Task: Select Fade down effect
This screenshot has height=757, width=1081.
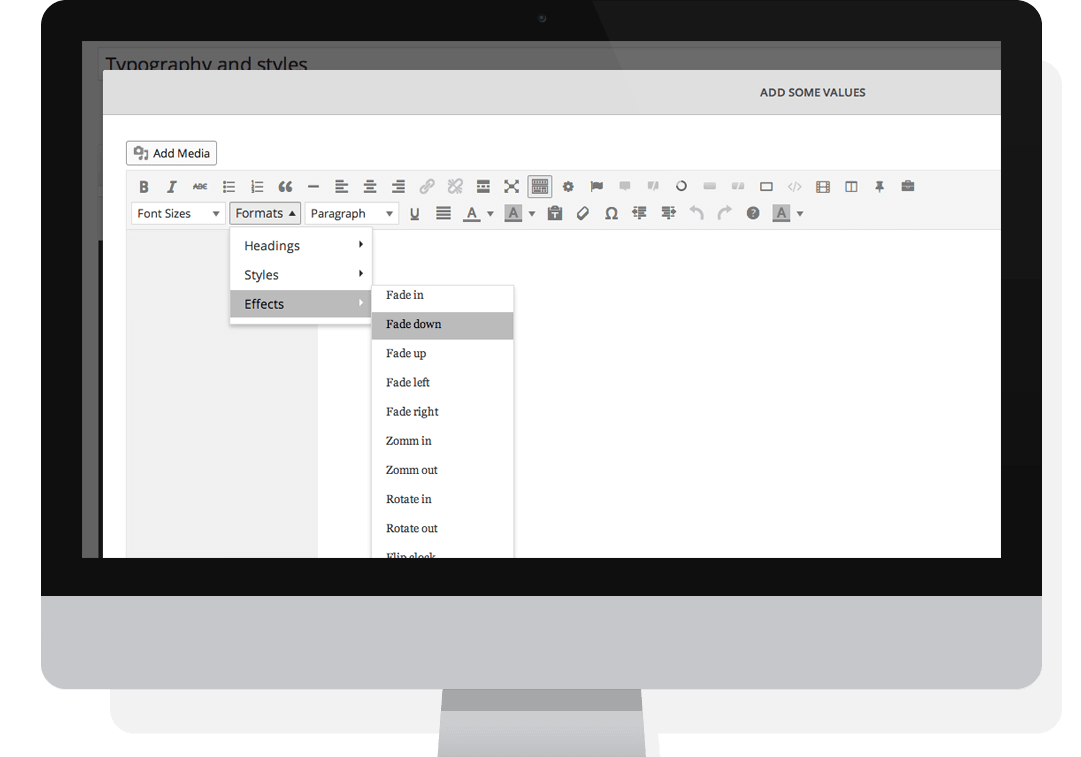Action: pos(442,325)
